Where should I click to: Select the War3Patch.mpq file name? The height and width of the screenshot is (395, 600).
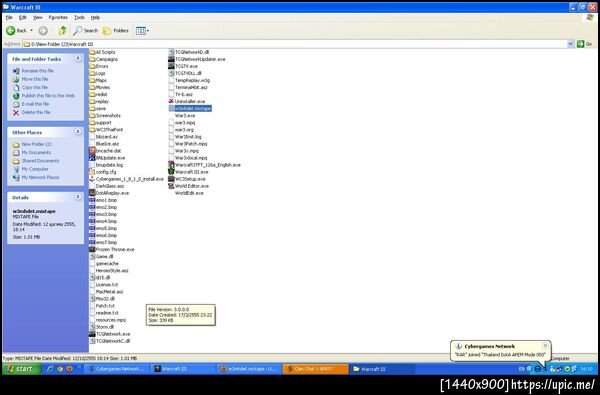(191, 144)
